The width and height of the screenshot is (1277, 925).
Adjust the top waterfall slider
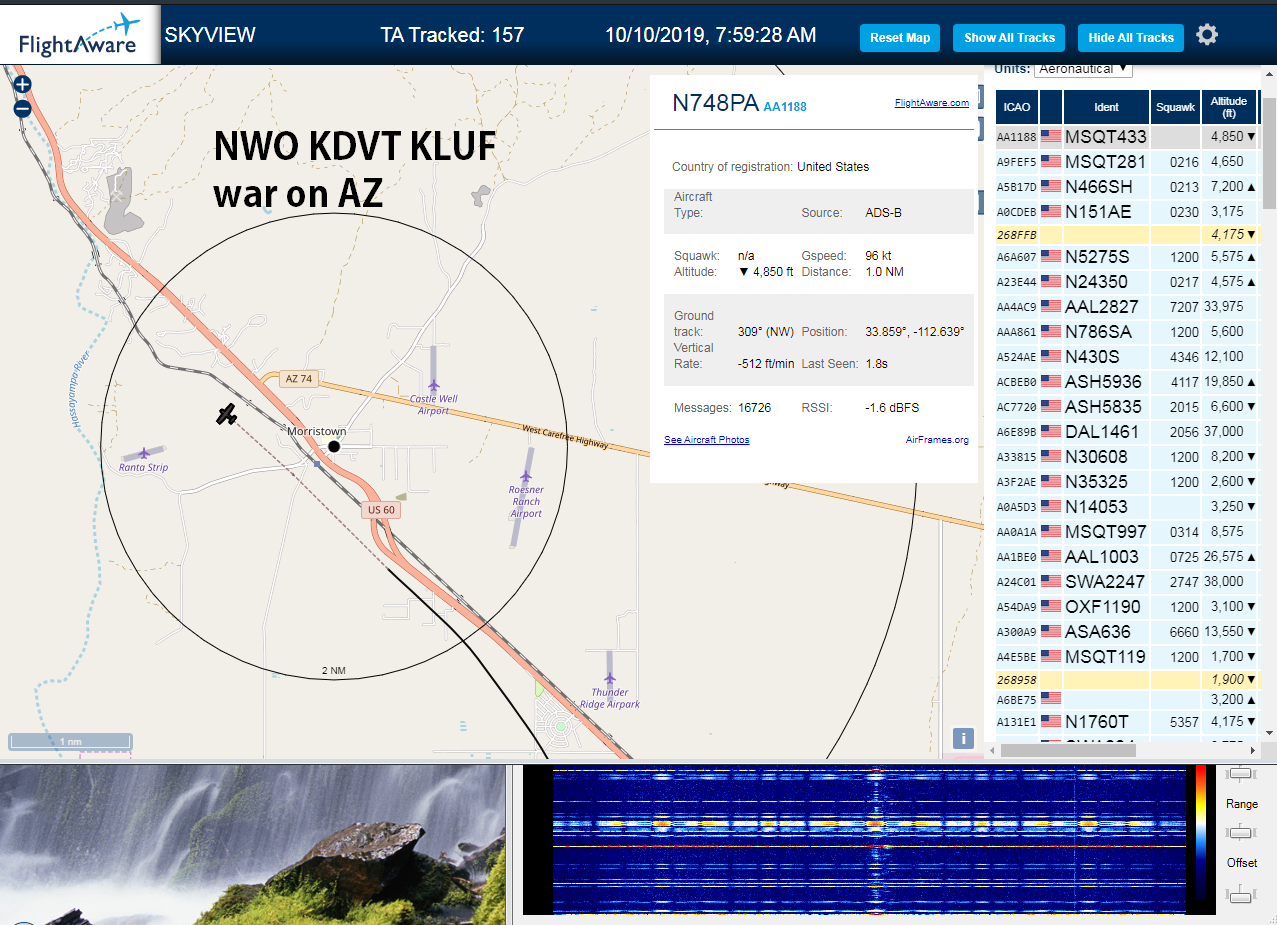(1241, 774)
